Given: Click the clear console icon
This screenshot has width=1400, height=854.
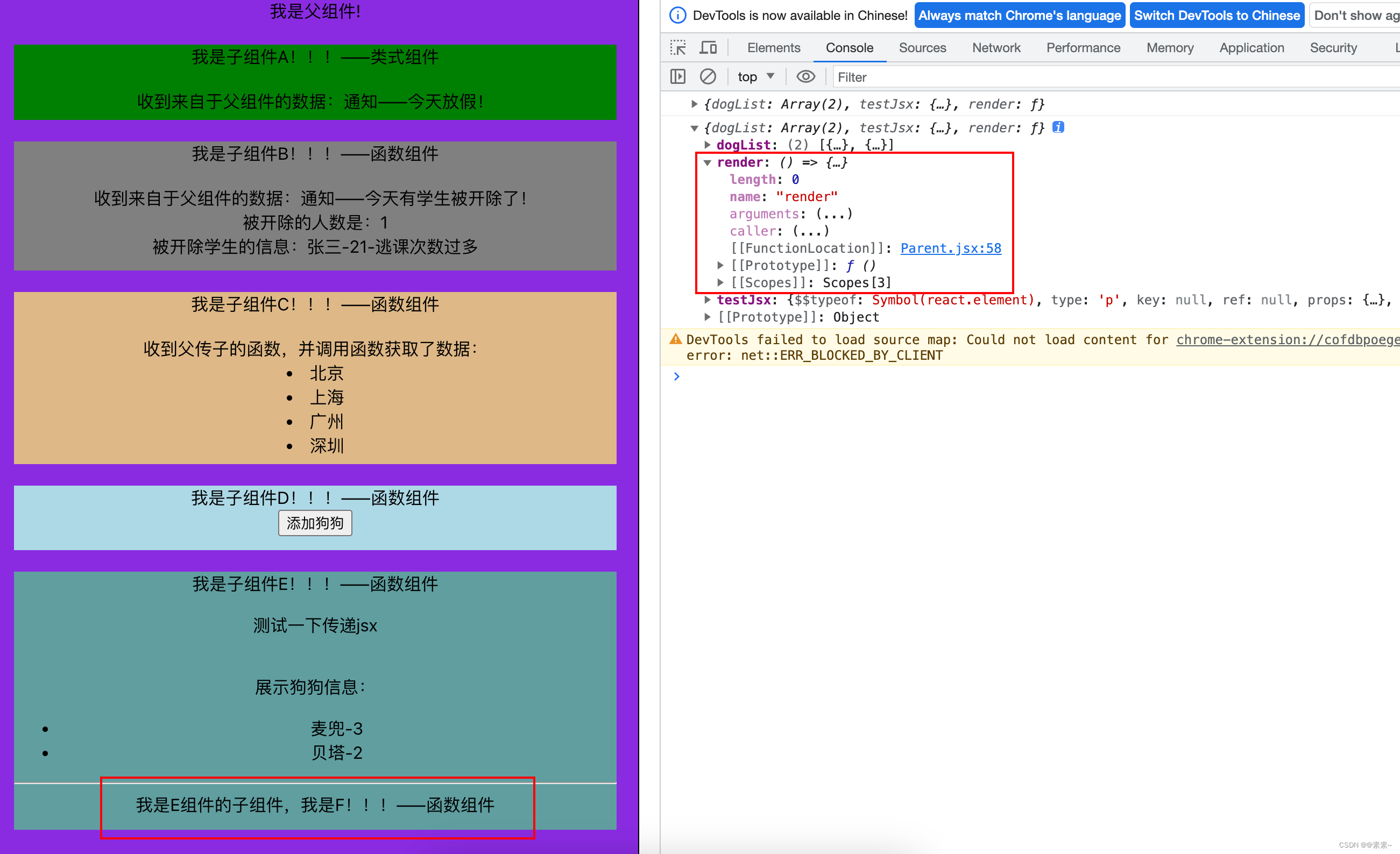Looking at the screenshot, I should tap(706, 77).
